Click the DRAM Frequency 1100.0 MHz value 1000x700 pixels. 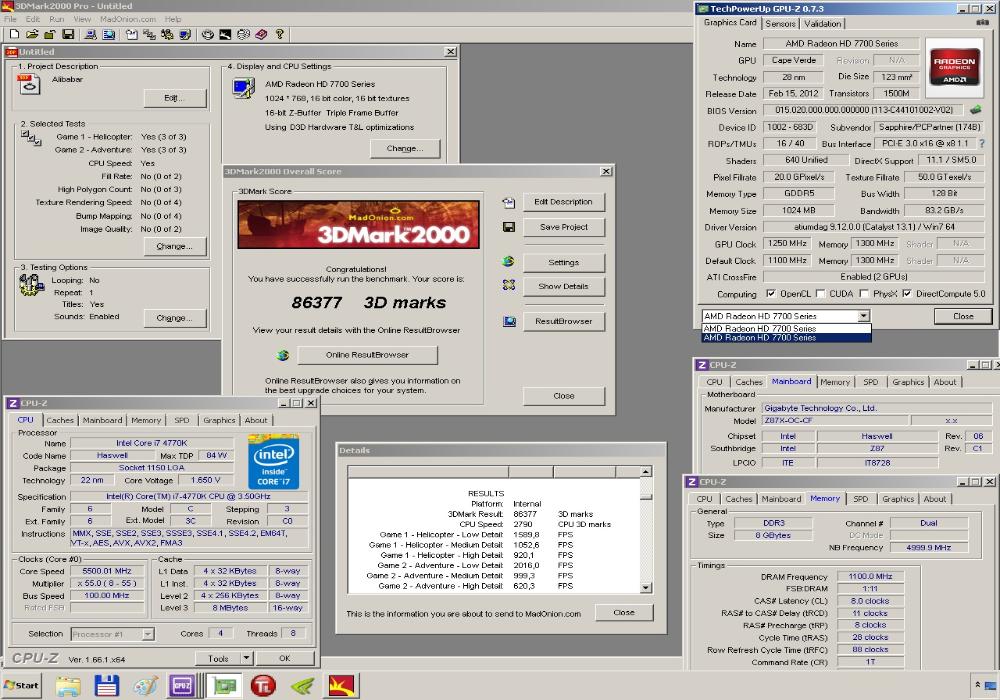(x=870, y=576)
